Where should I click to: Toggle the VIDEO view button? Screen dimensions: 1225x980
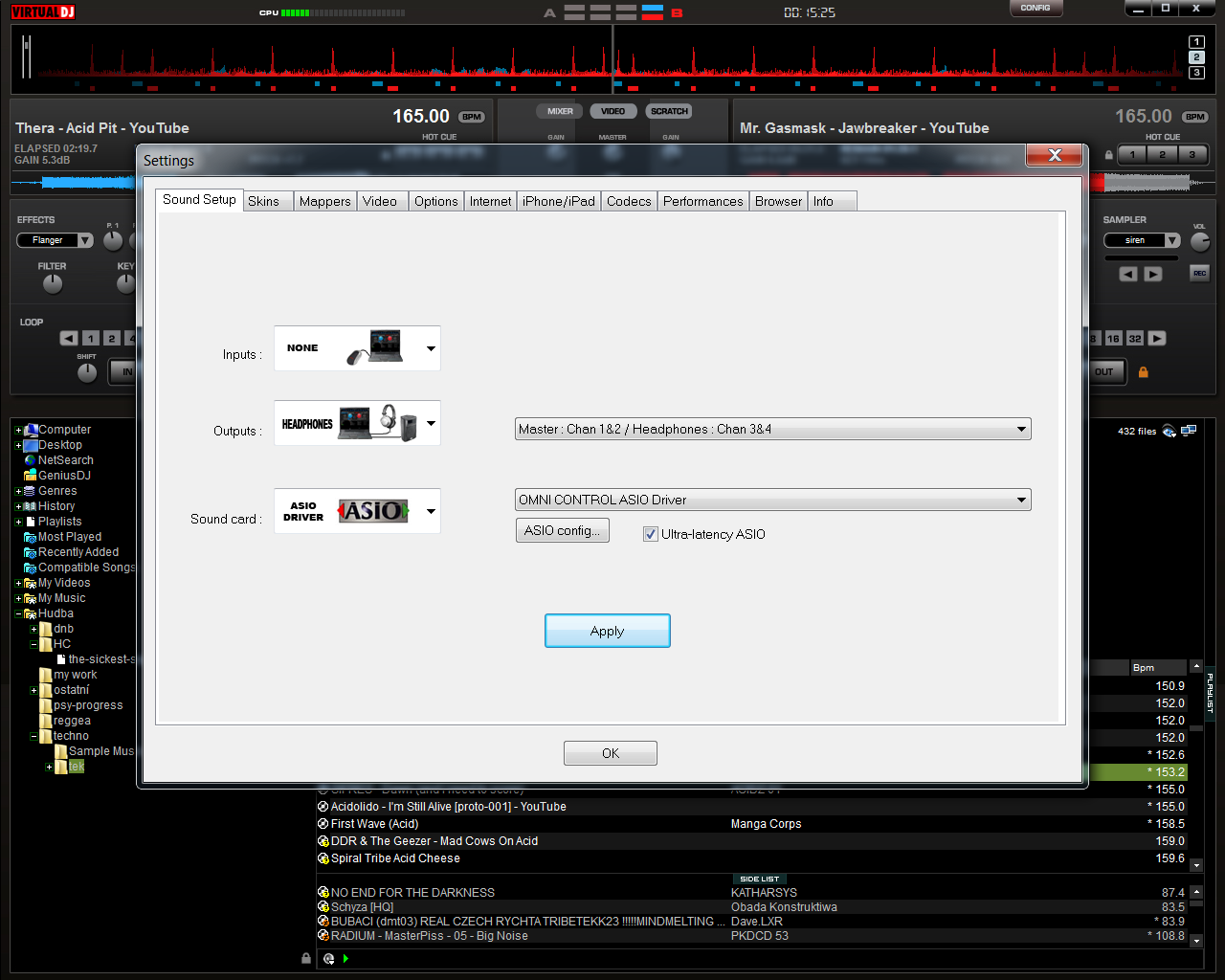coord(612,112)
